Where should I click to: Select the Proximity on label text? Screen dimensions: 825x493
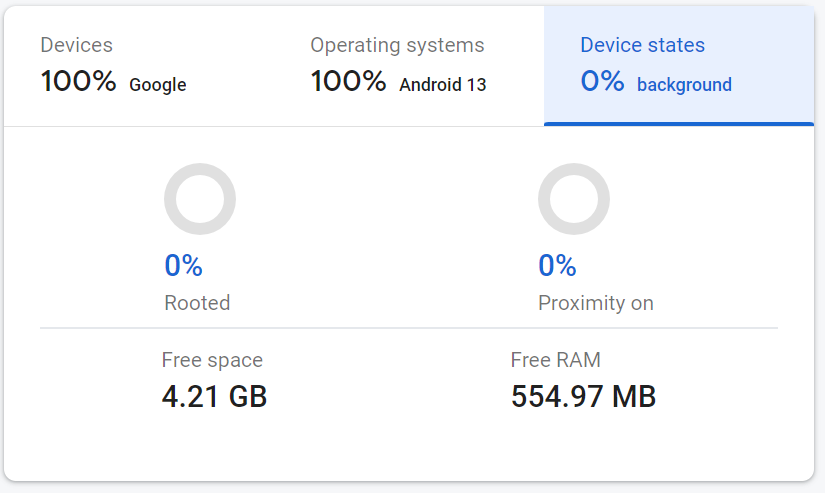[596, 302]
